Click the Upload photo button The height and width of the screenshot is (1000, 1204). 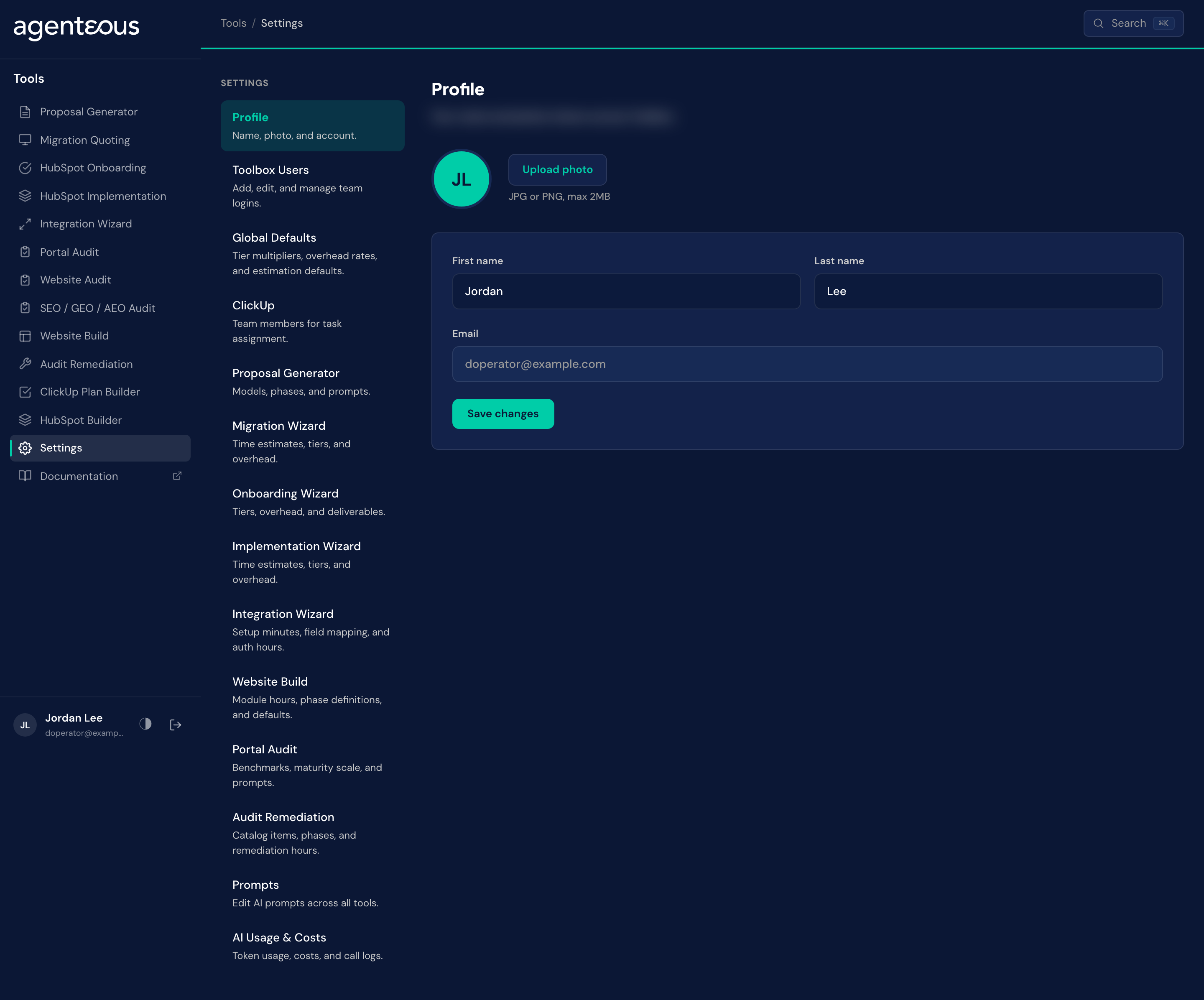[557, 170]
